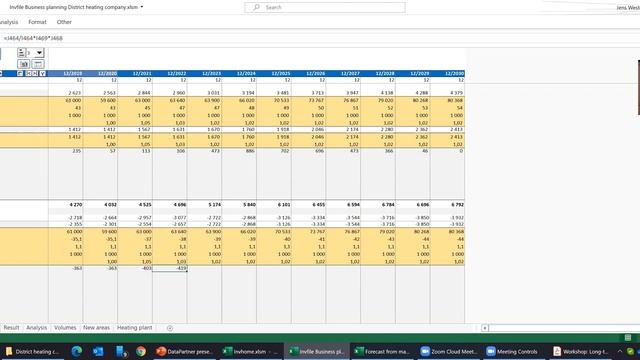Click the formula bar showing the cell formula
Screen dimensions: 640x360
click(x=320, y=38)
